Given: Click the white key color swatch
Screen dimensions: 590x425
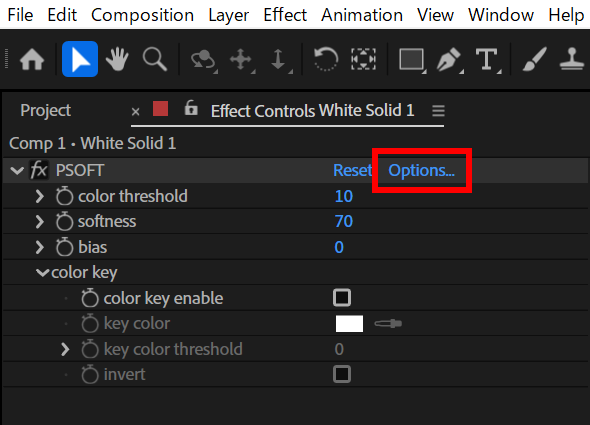Looking at the screenshot, I should coord(349,323).
